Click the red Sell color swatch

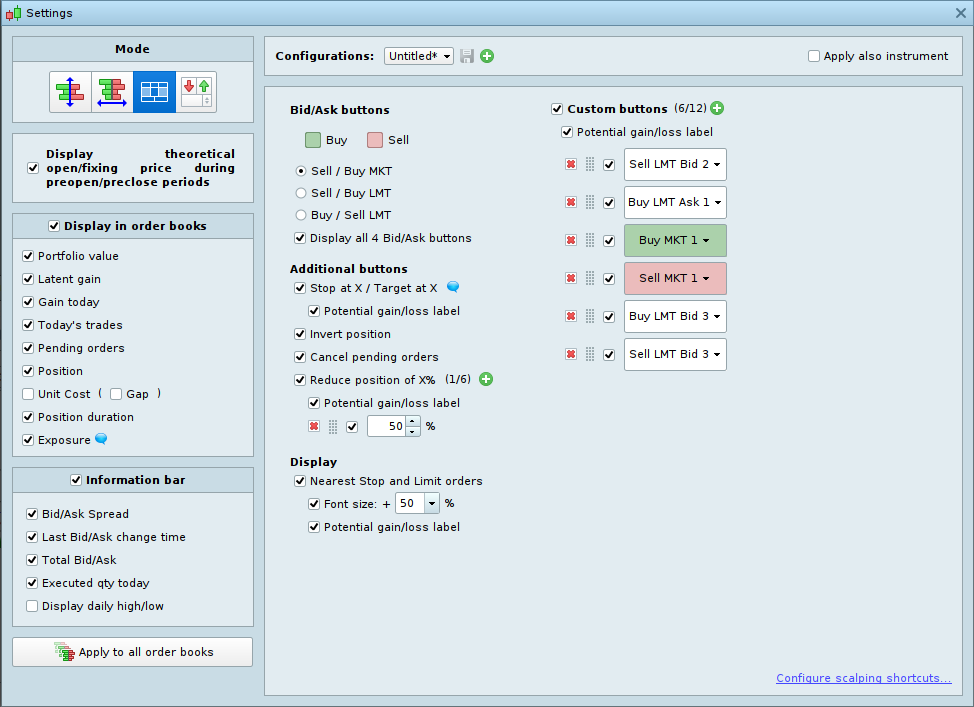375,140
